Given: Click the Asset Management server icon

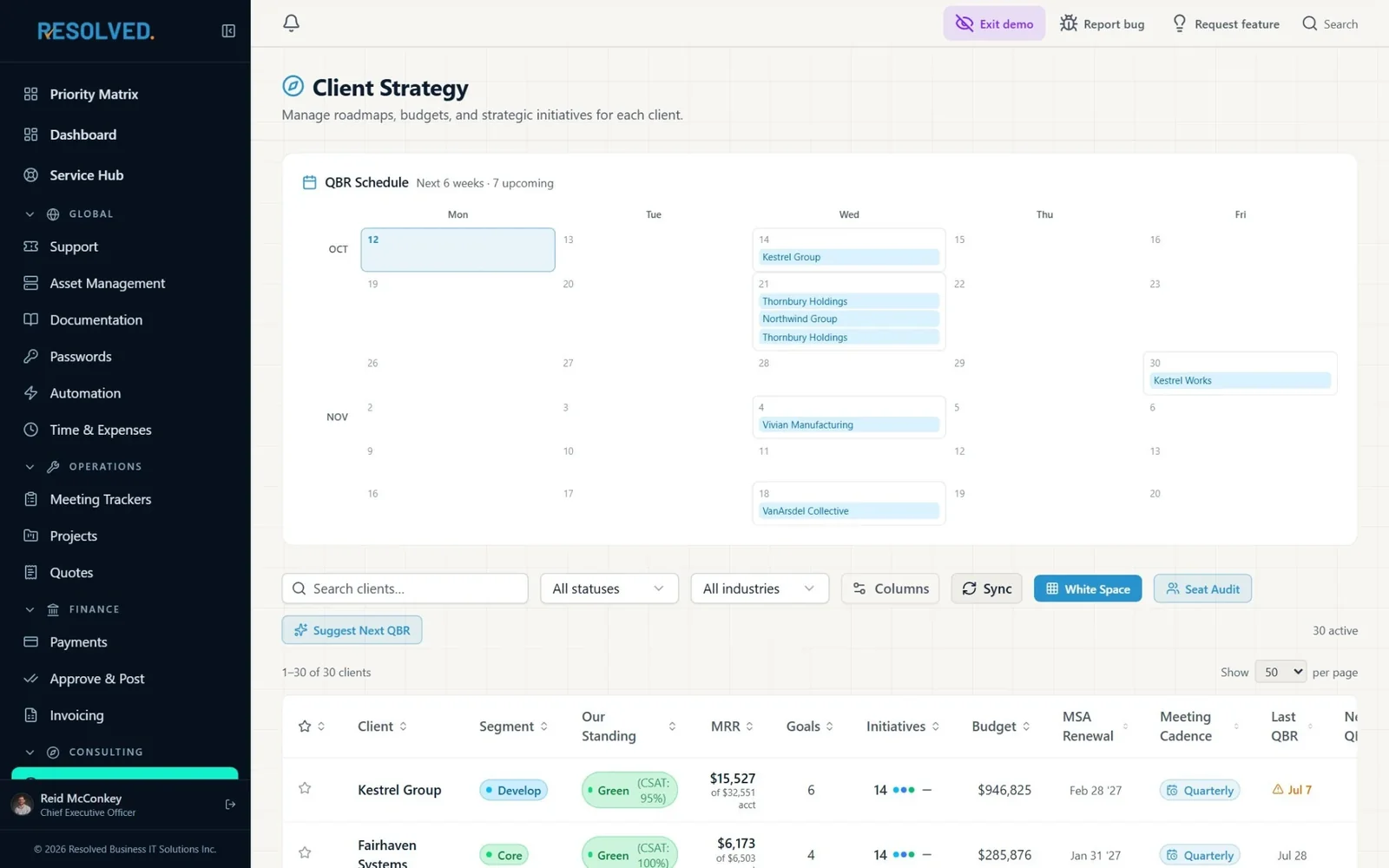Looking at the screenshot, I should pos(31,283).
